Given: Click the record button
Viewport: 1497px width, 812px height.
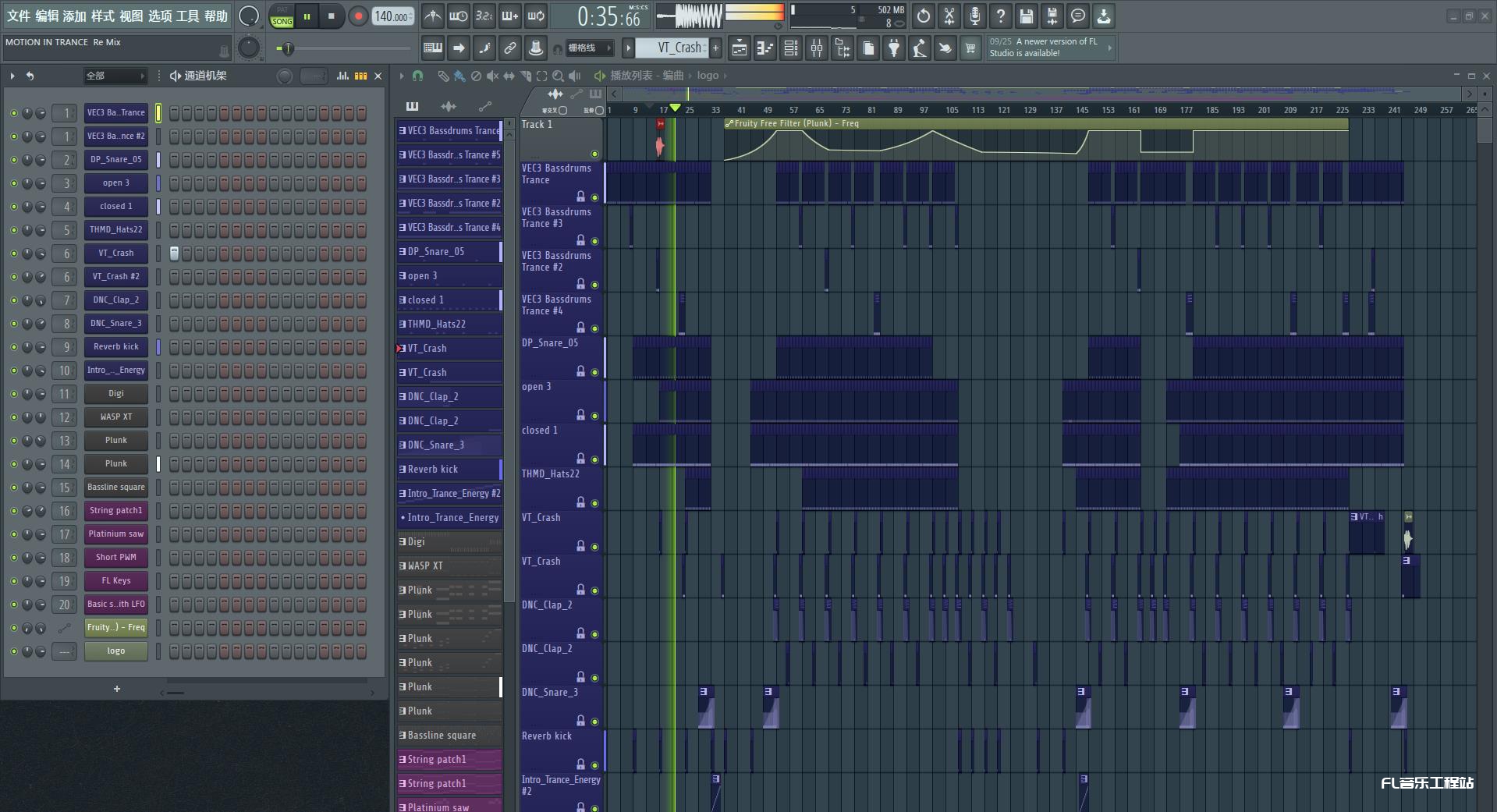Looking at the screenshot, I should click(358, 16).
